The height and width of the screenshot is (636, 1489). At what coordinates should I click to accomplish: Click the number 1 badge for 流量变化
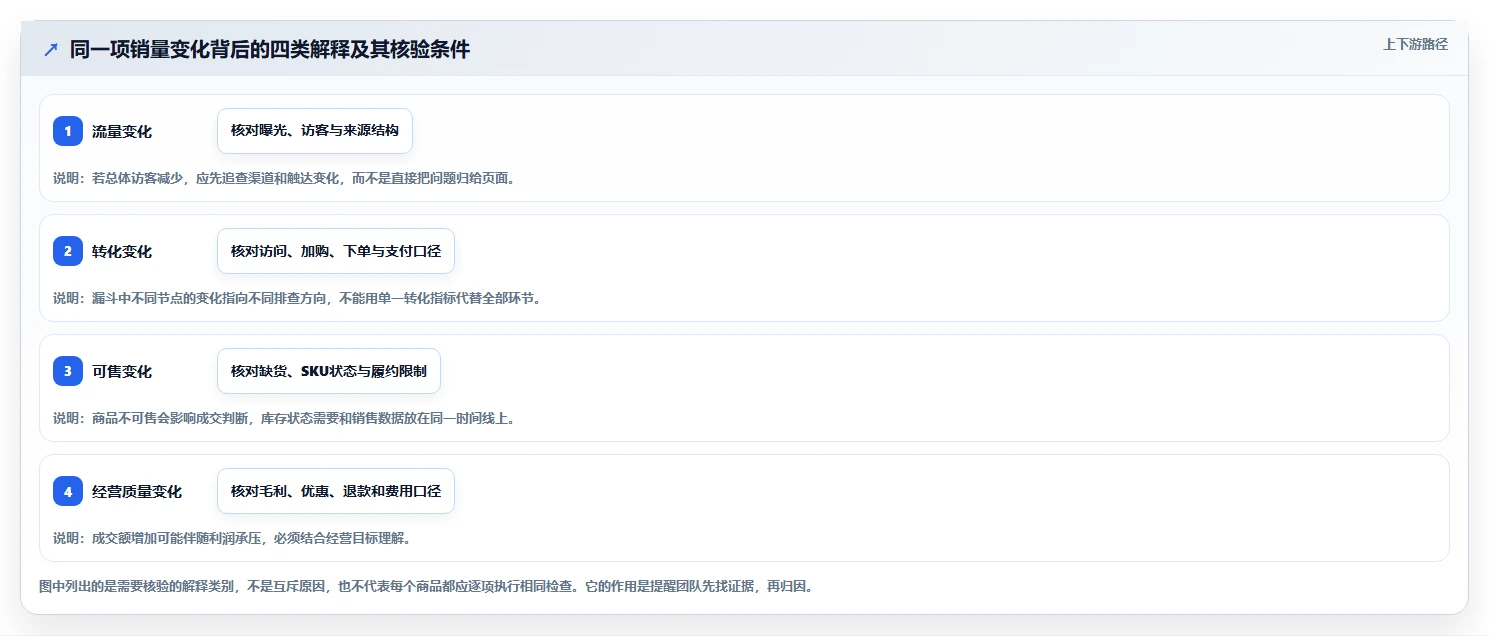click(68, 131)
